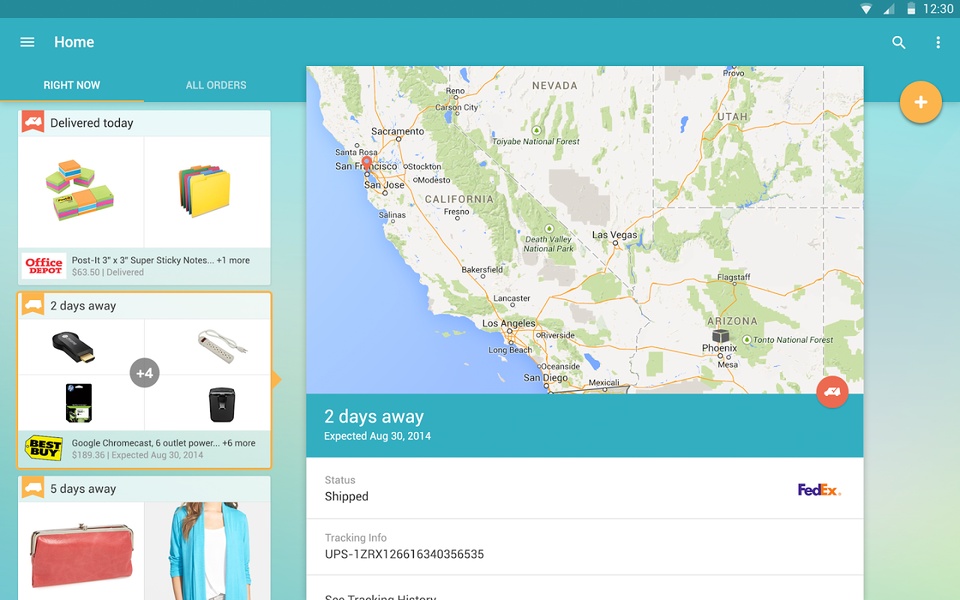Click the FedEx carrier logo
The image size is (960, 600).
tap(819, 490)
